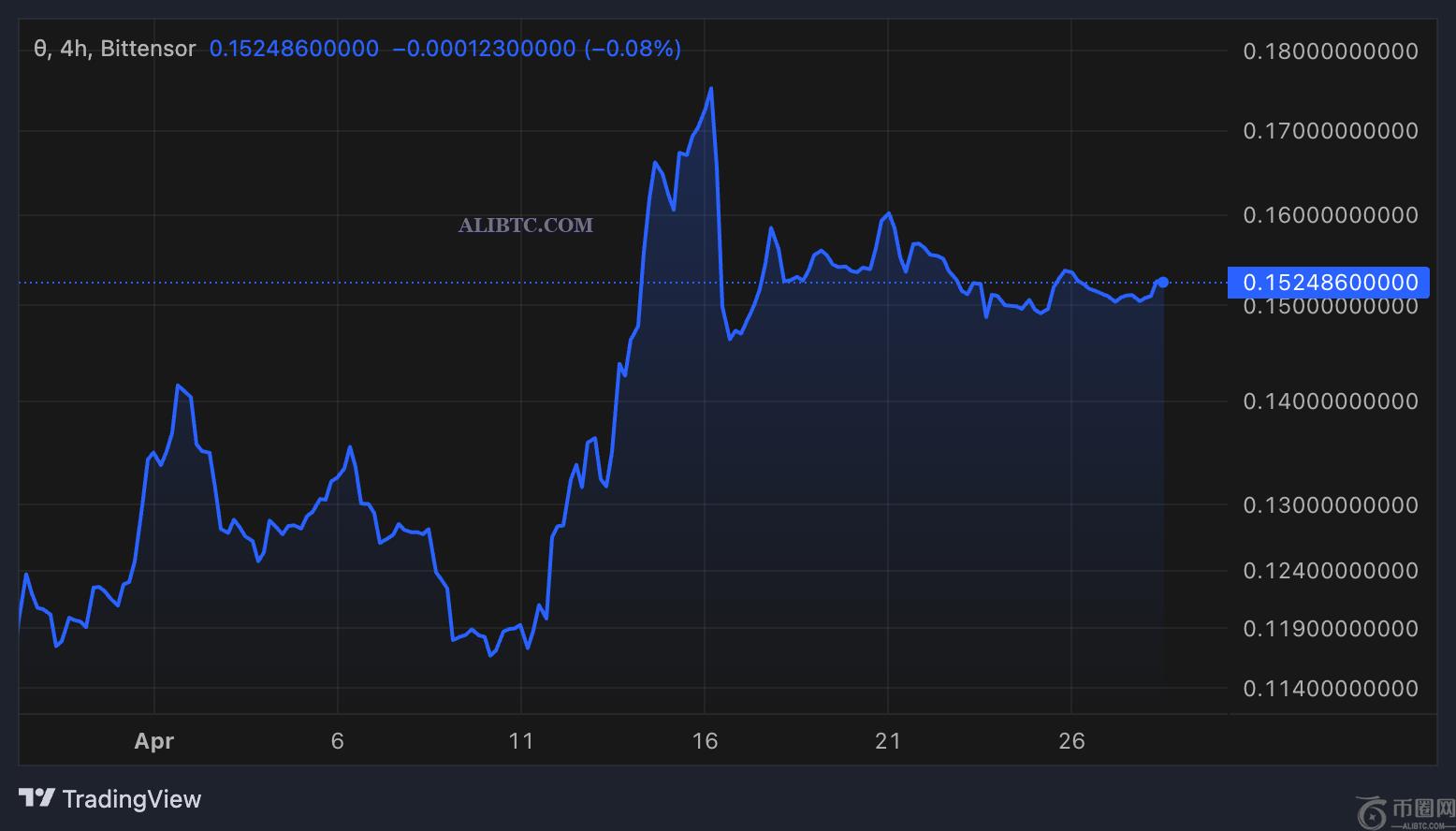The height and width of the screenshot is (831, 1456).
Task: Click the 16 date label on time axis
Action: tap(705, 741)
